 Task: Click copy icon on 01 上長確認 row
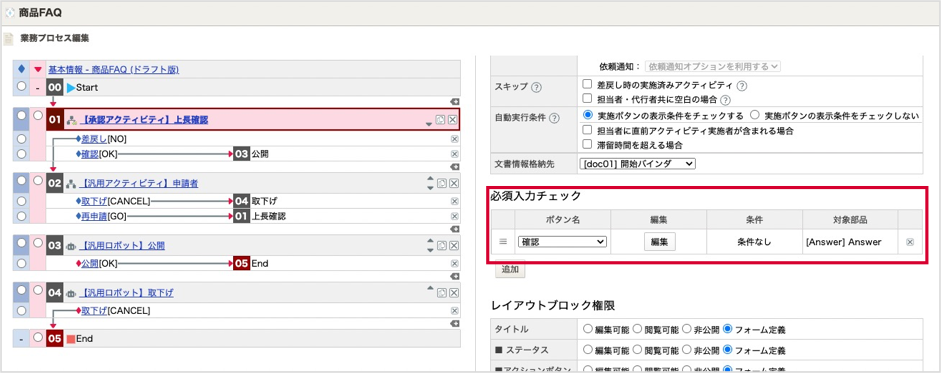coord(441,120)
